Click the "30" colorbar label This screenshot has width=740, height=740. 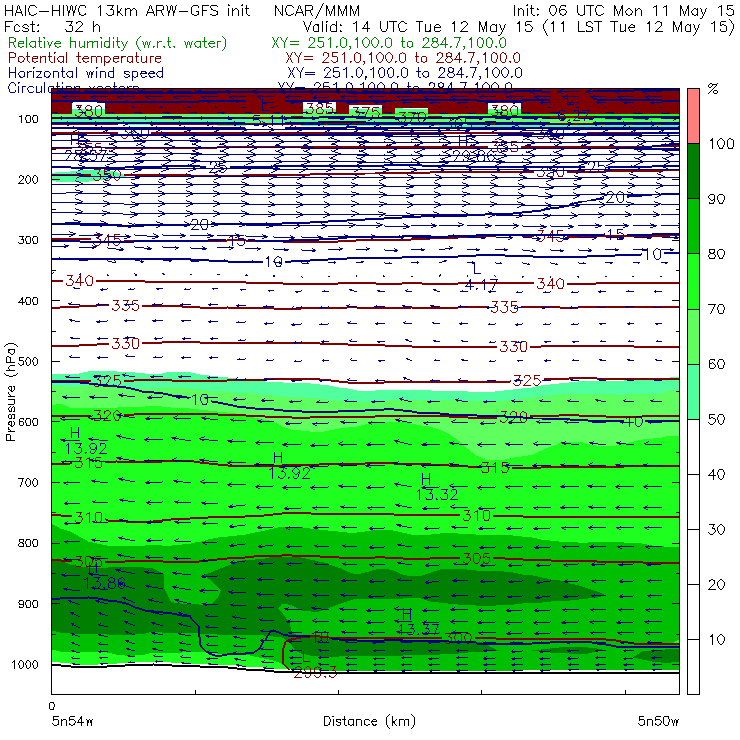[x=716, y=530]
